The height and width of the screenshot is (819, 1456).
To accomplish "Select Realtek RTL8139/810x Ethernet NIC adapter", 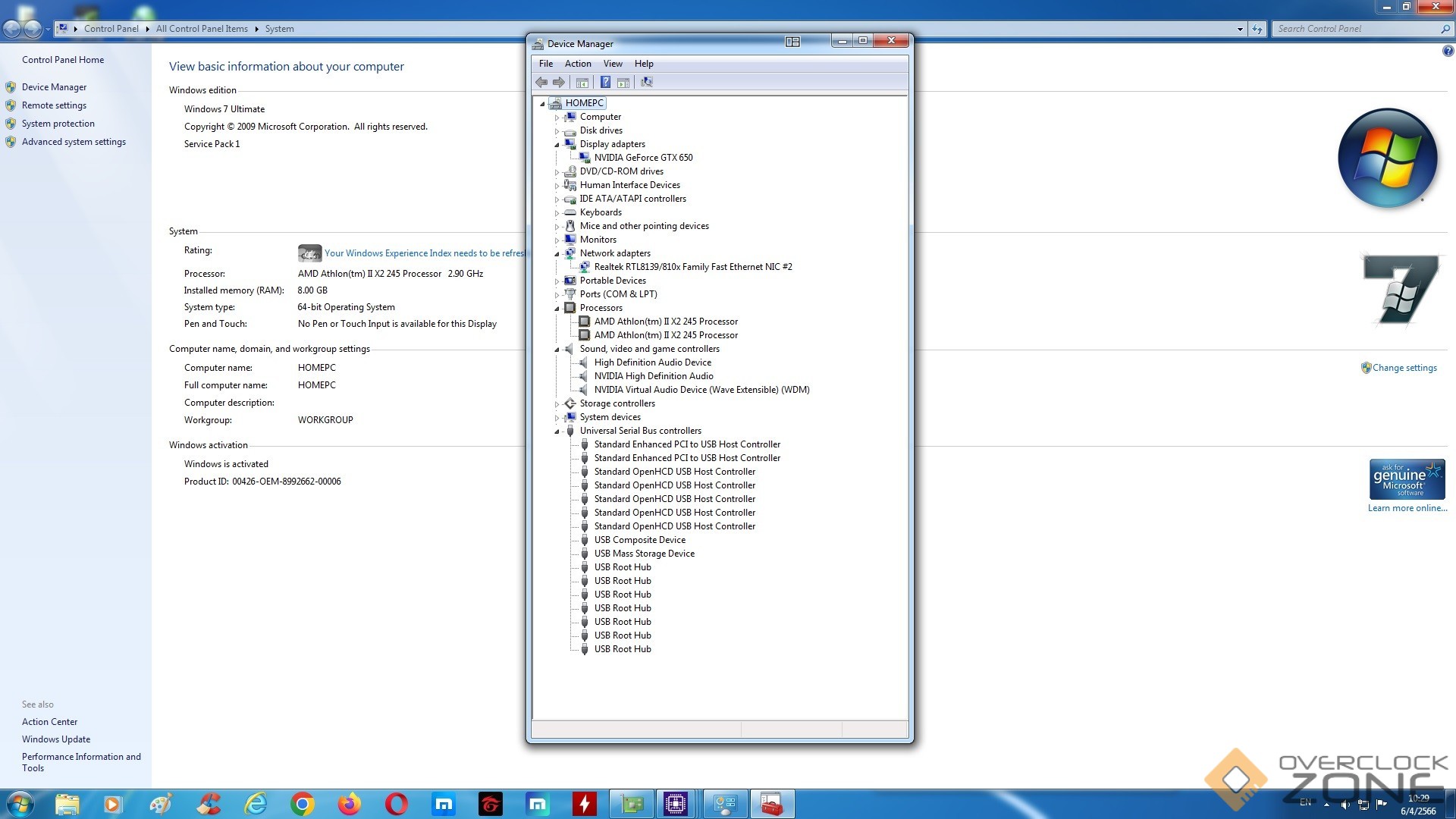I will tap(692, 267).
